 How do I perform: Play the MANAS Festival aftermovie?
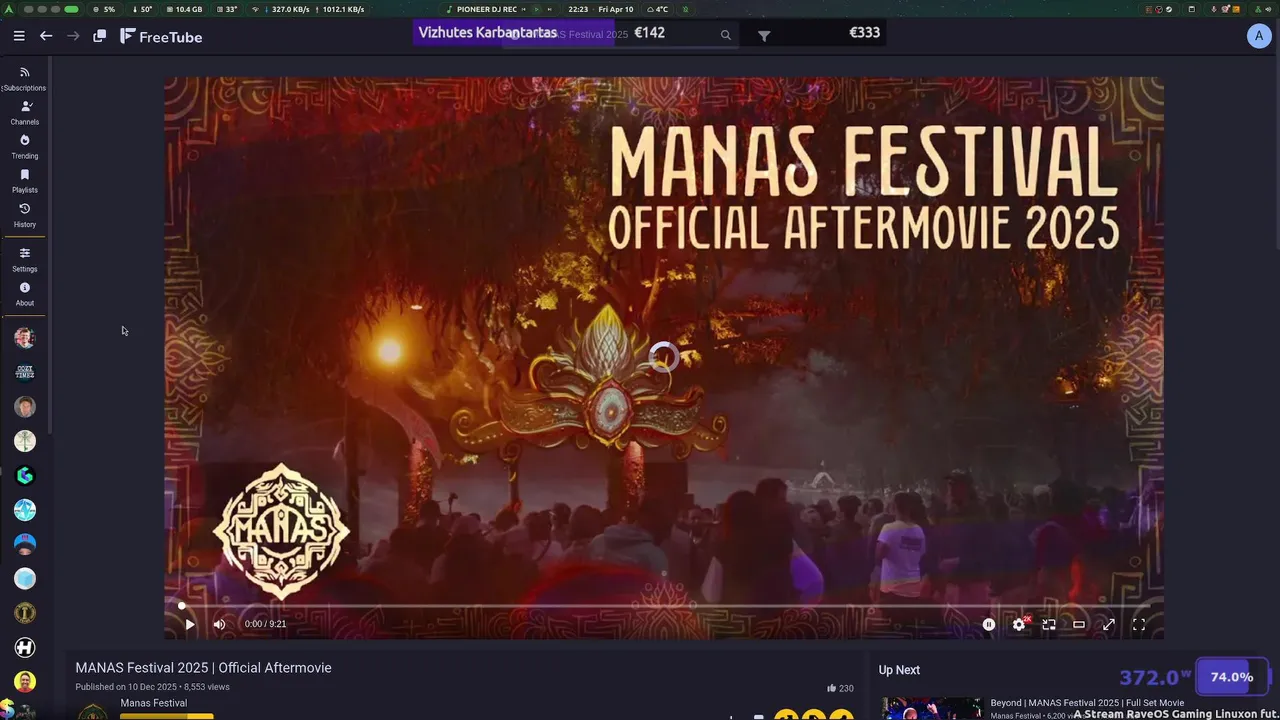tap(189, 624)
